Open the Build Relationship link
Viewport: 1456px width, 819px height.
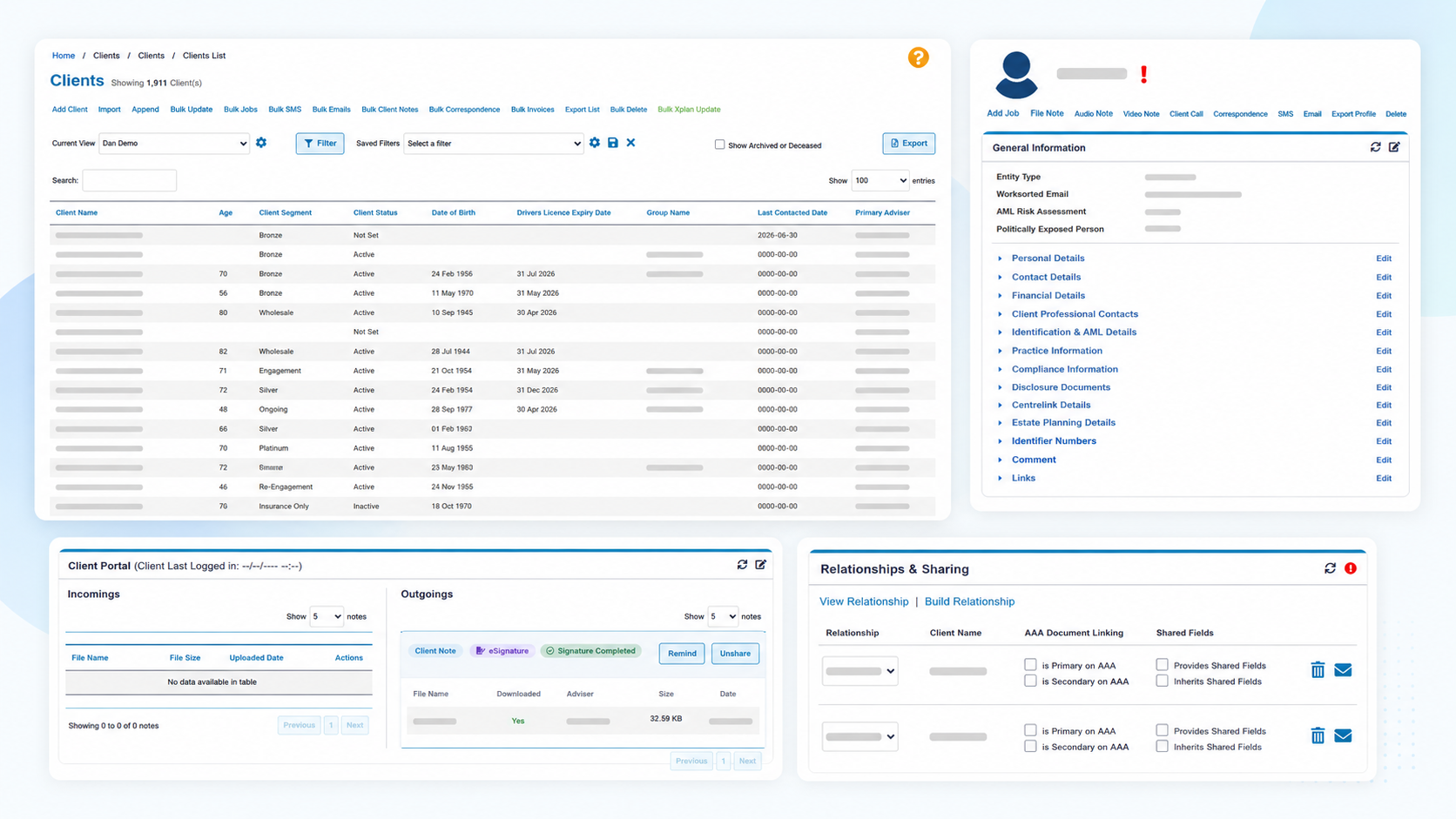969,601
